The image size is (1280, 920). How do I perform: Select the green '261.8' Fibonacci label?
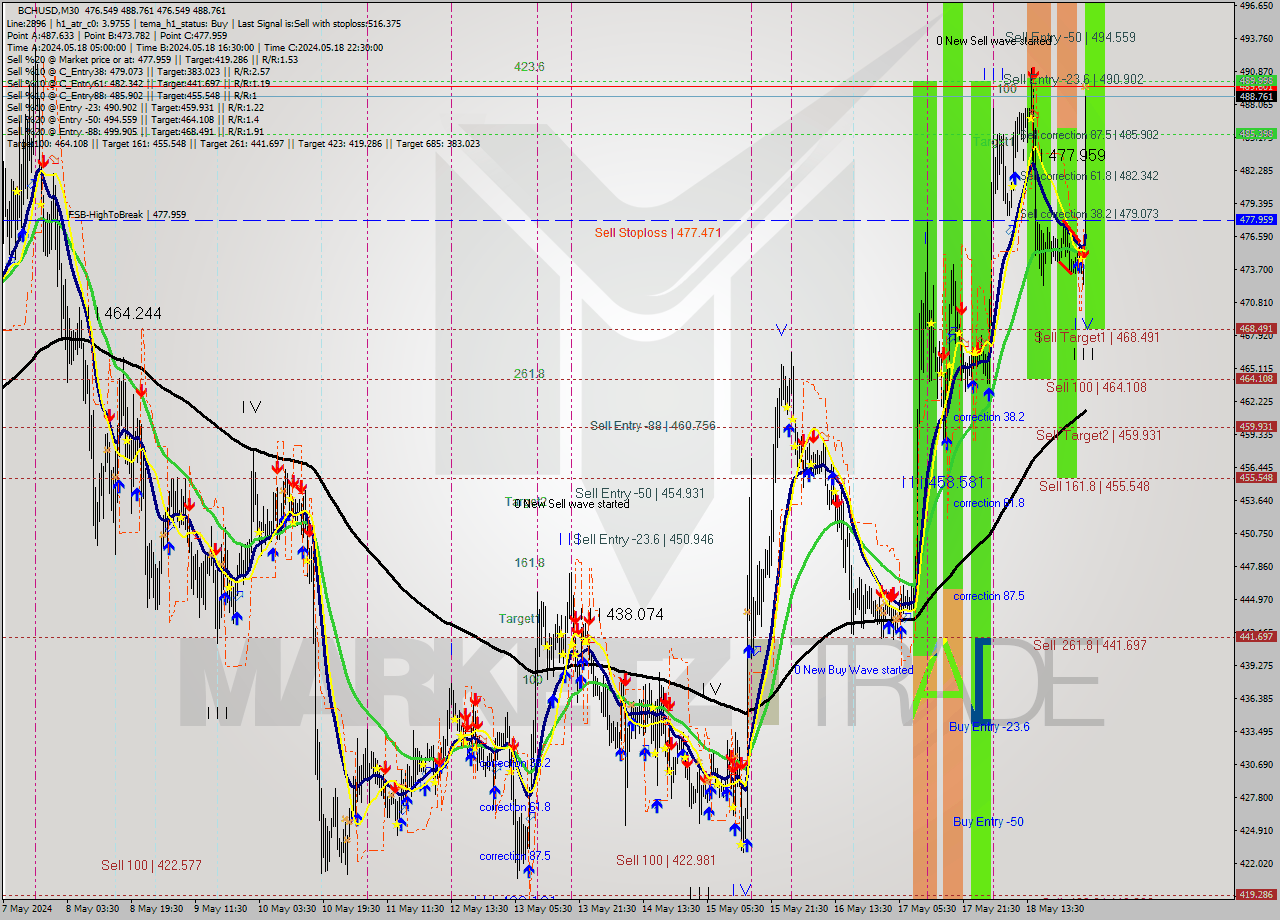(x=529, y=374)
